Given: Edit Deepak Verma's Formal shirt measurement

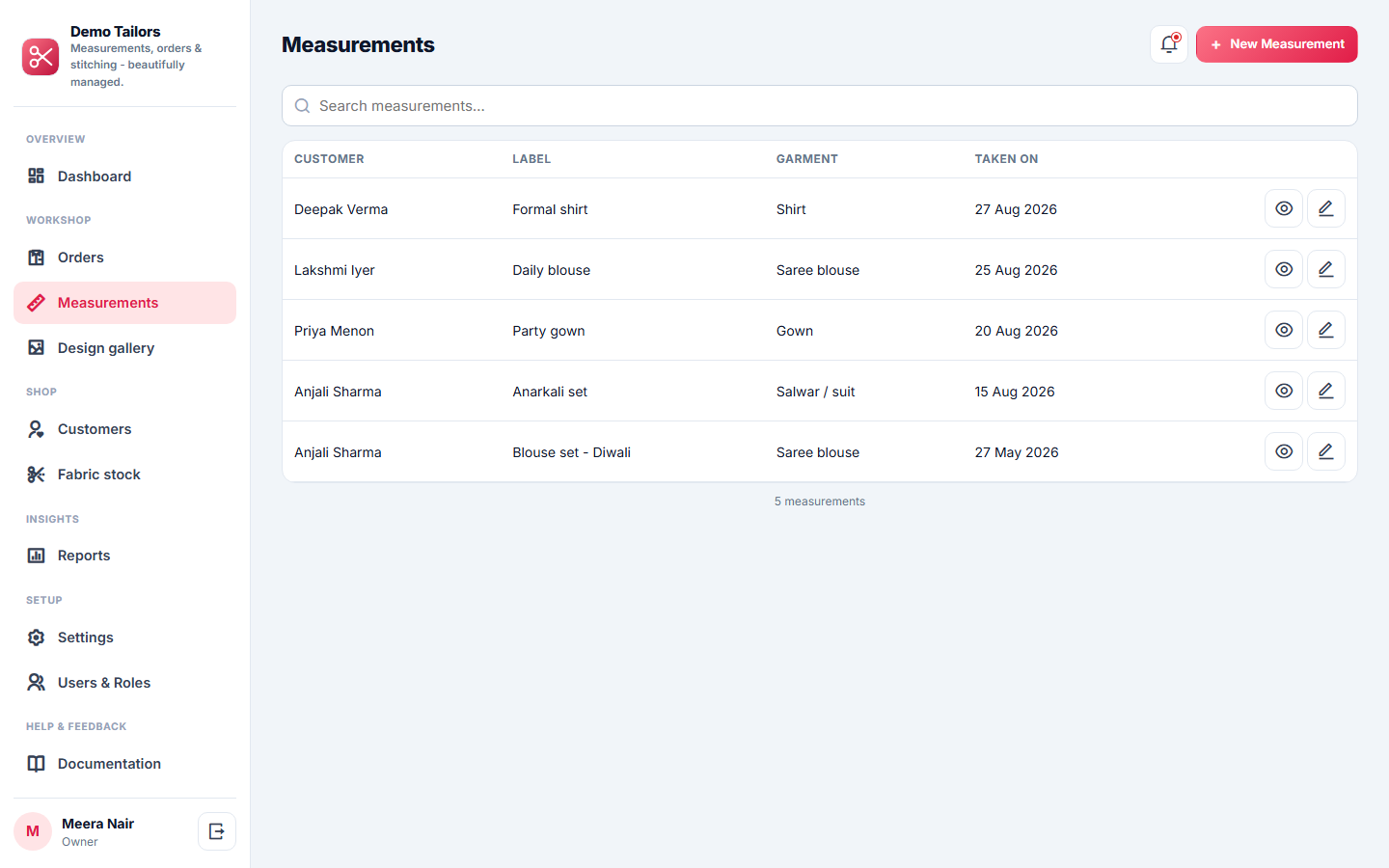Looking at the screenshot, I should (x=1326, y=208).
